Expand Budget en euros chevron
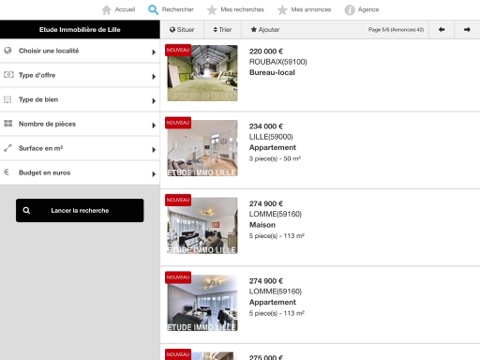The height and width of the screenshot is (360, 480). [x=154, y=174]
